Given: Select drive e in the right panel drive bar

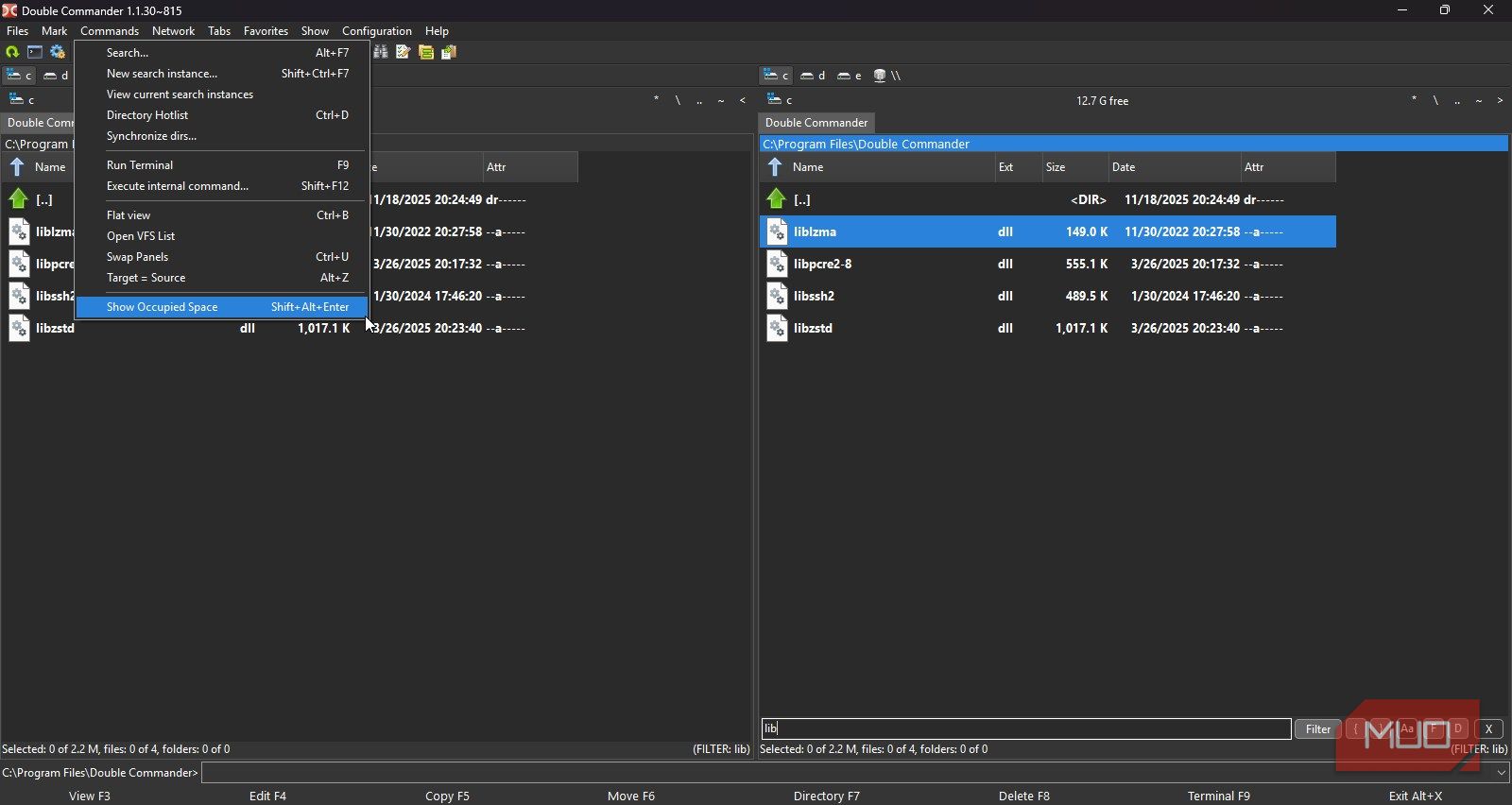Looking at the screenshot, I should click(850, 76).
